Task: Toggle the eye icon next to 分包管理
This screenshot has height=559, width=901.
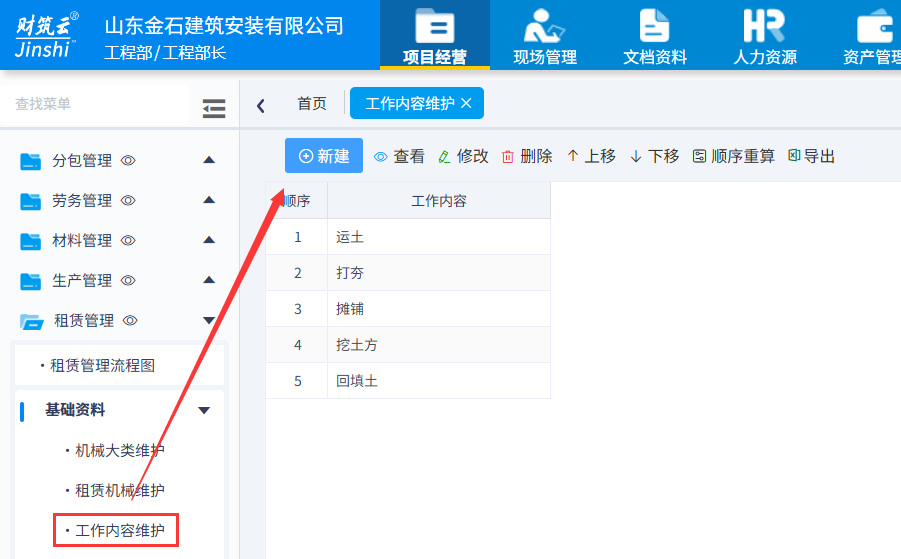Action: 128,160
